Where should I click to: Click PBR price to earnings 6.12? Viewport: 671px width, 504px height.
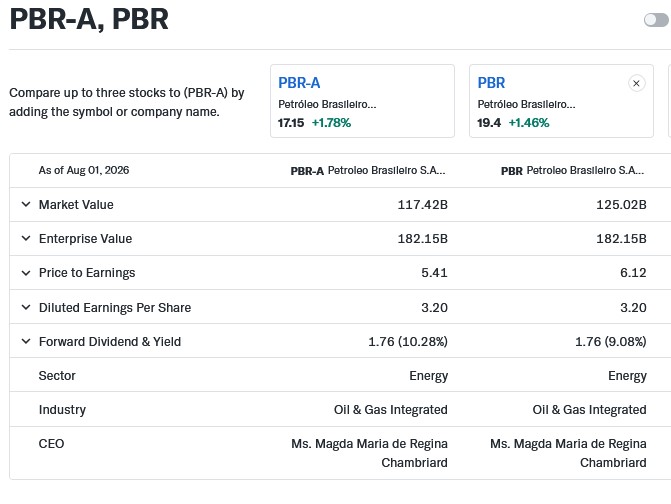tap(633, 273)
